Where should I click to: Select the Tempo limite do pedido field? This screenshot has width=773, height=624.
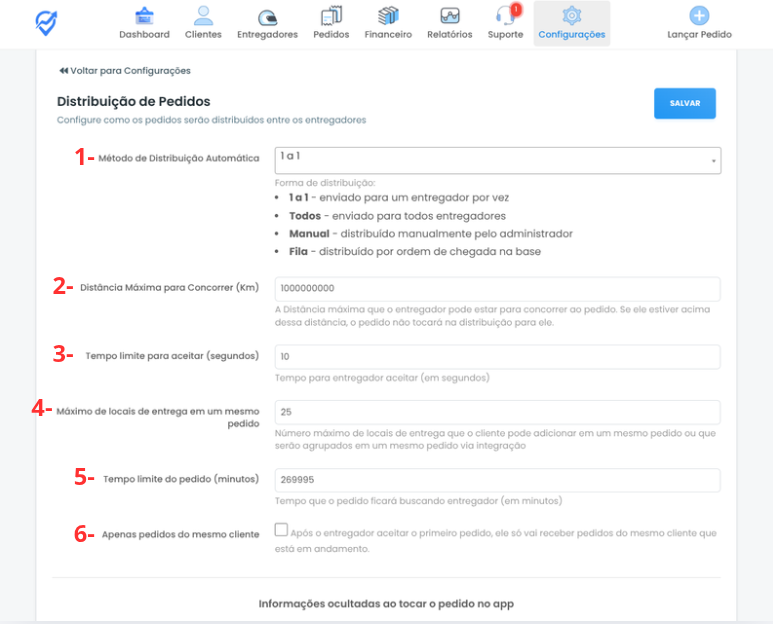pos(497,480)
